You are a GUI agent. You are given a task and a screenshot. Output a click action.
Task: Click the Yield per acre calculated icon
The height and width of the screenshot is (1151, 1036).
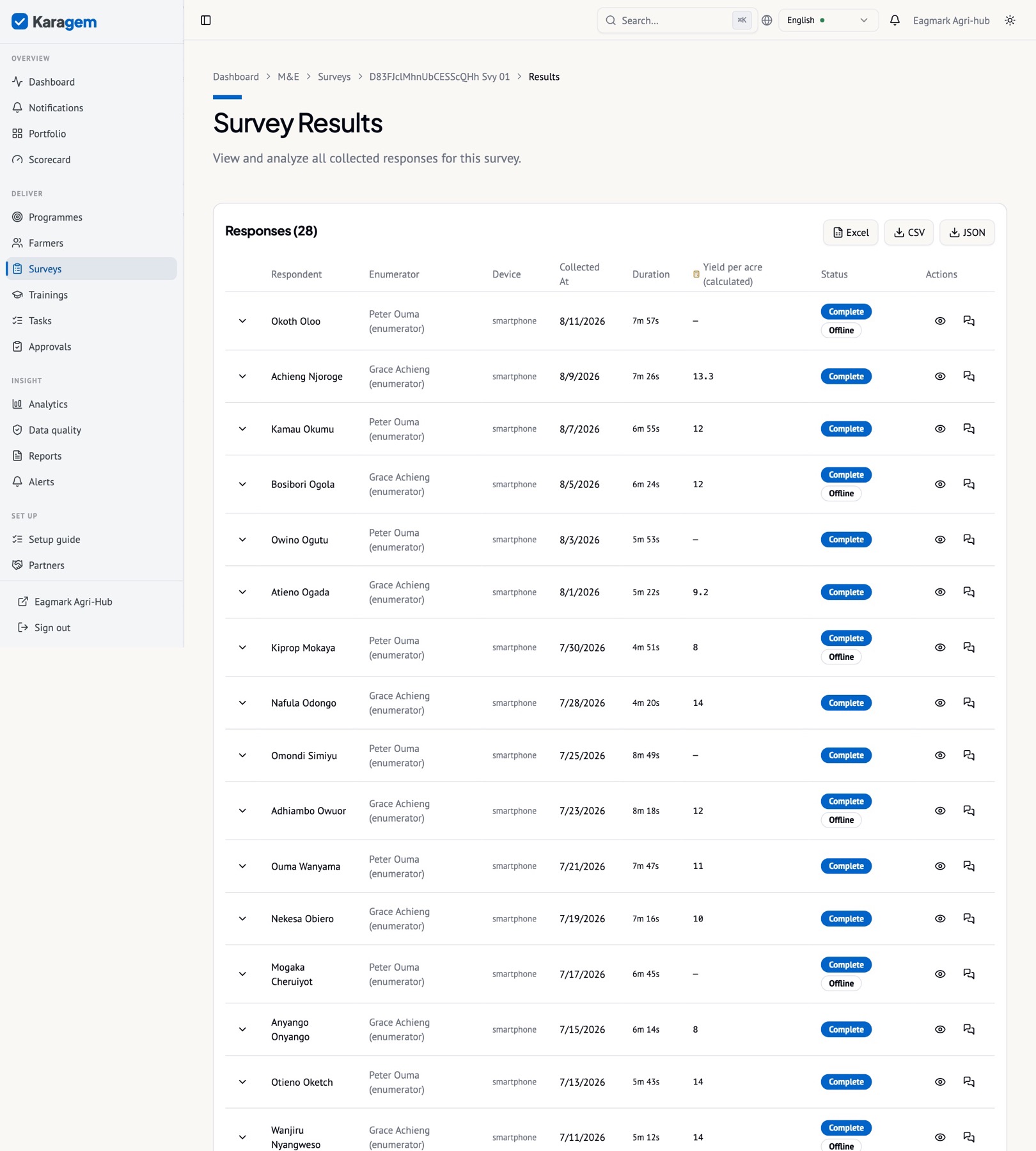coord(696,274)
